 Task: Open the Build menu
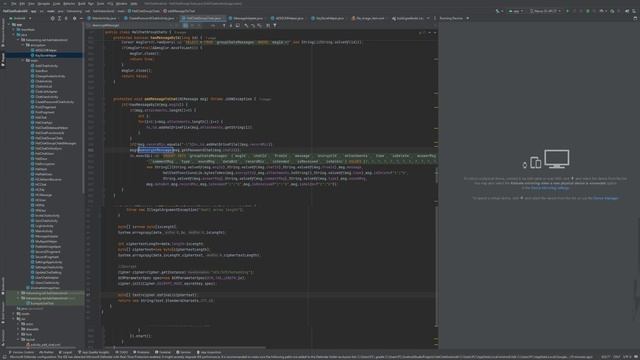coord(82,4)
